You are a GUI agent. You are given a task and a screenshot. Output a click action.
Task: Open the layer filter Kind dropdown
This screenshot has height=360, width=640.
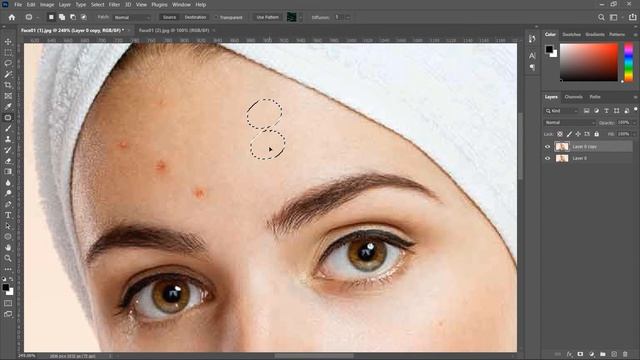coord(562,111)
